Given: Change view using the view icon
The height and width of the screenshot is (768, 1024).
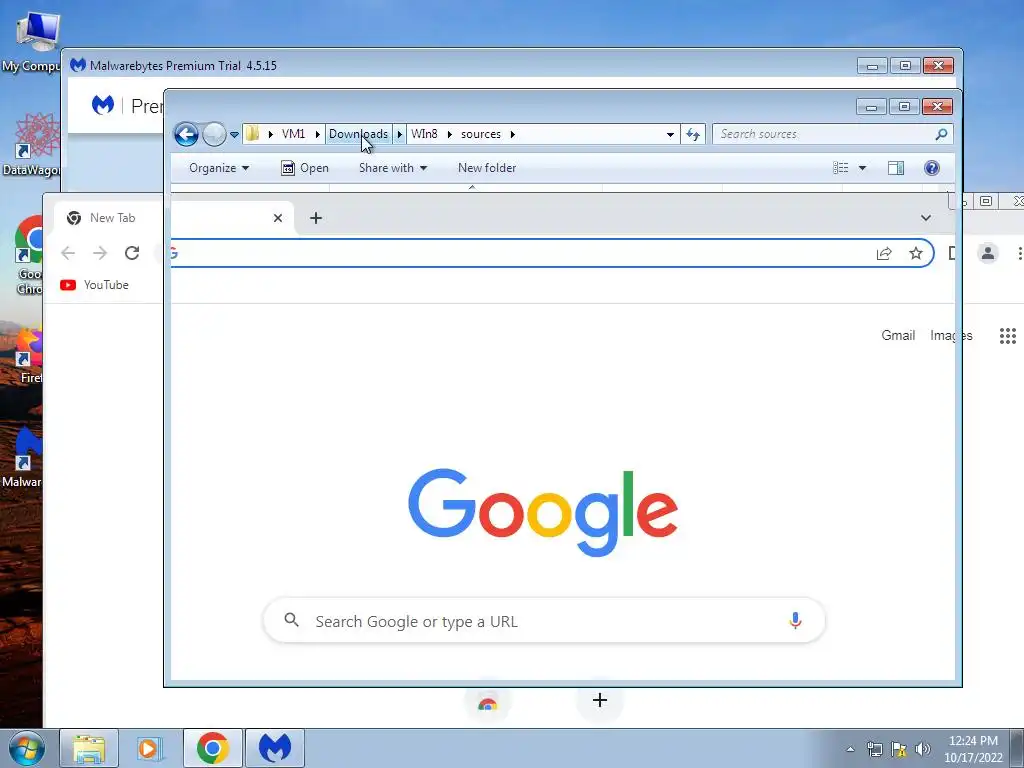Looking at the screenshot, I should coord(840,168).
